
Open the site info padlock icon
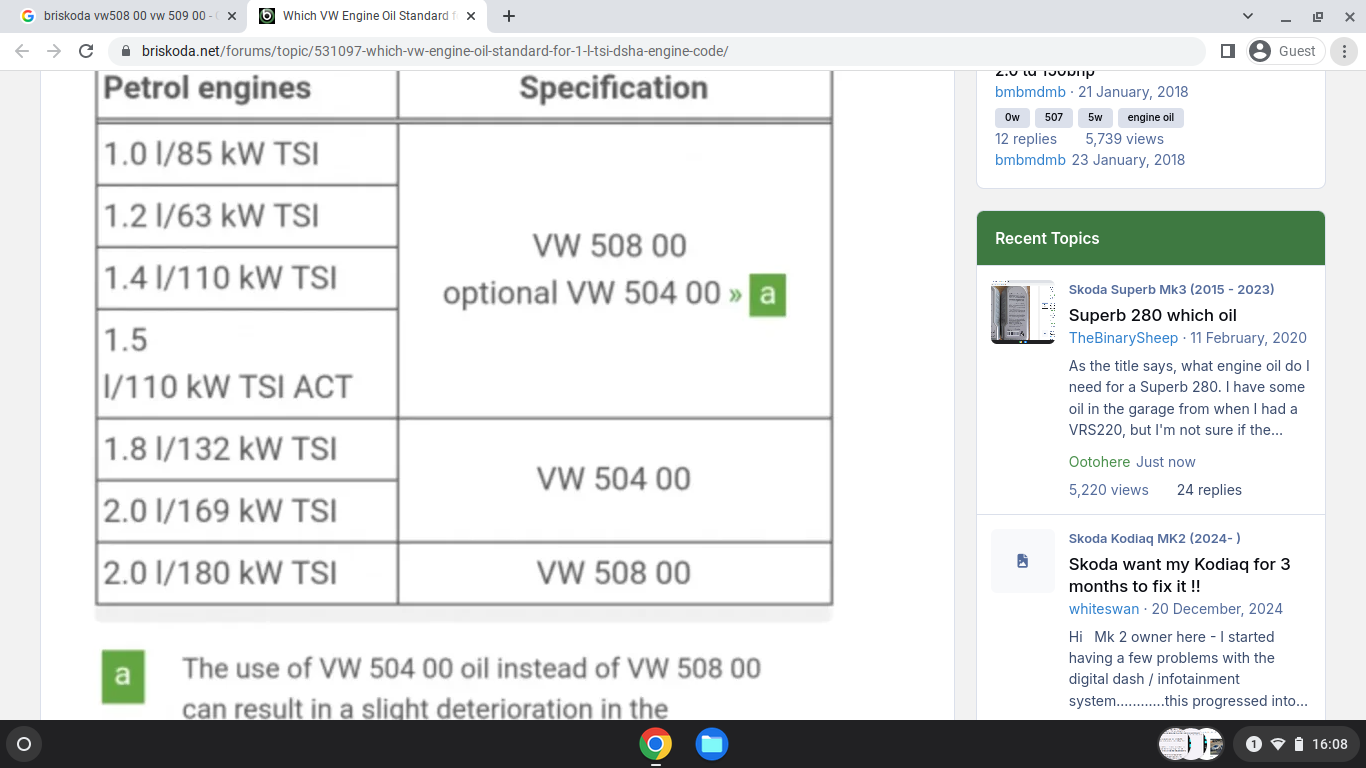126,51
